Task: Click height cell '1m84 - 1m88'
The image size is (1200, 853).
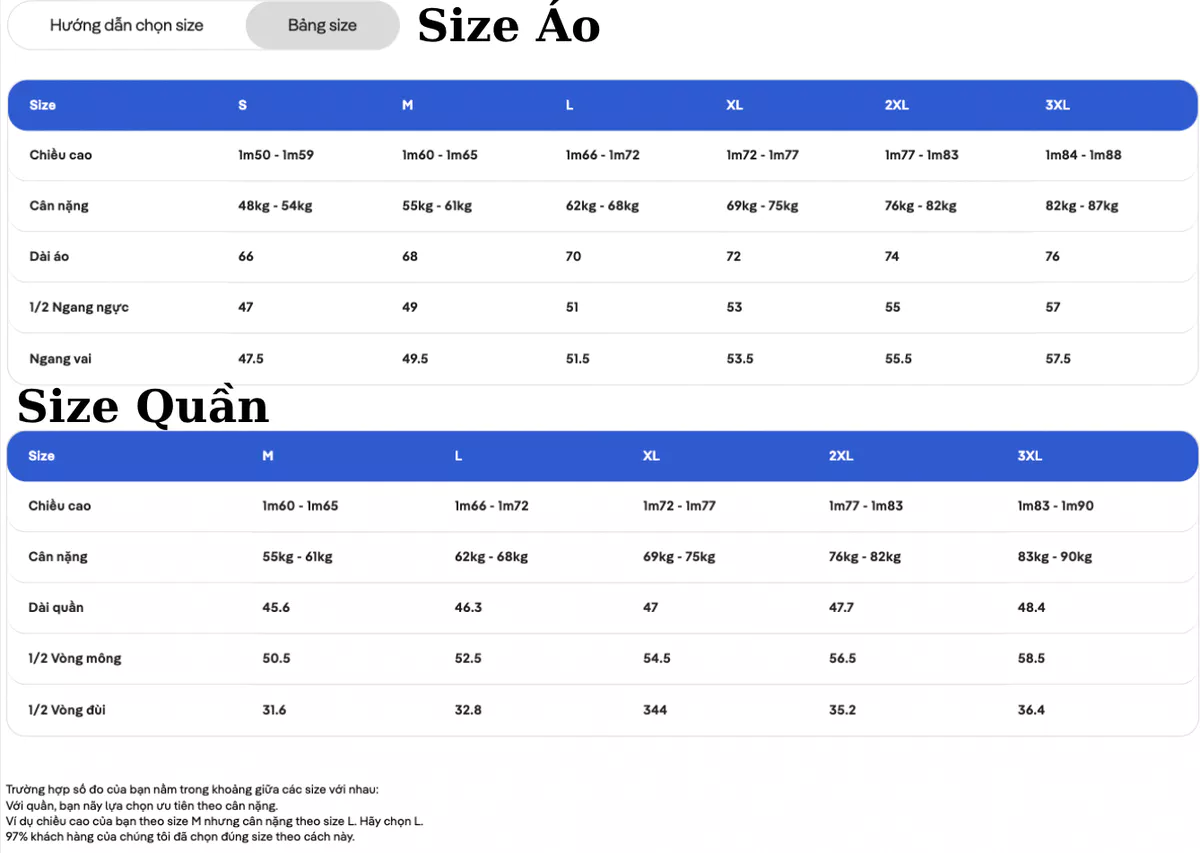Action: coord(1083,155)
